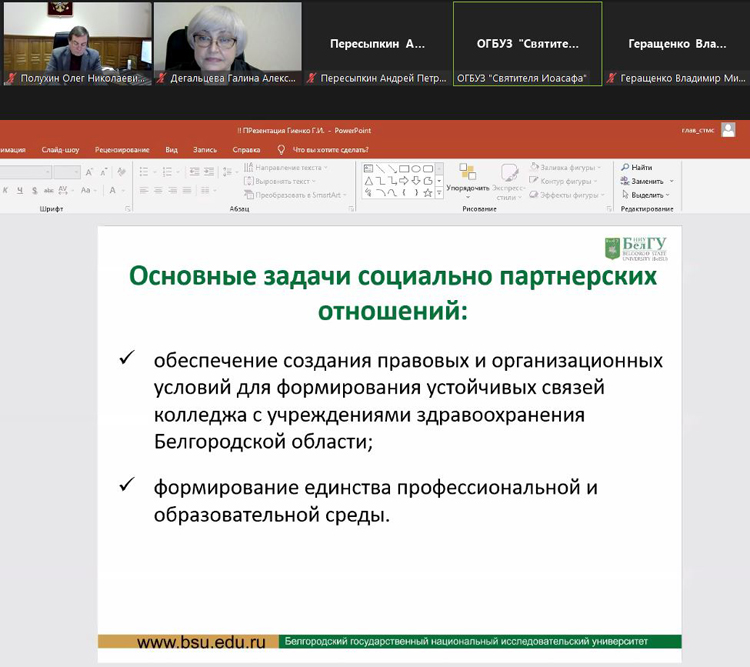Click the clear formatting eraser icon
The image size is (750, 667).
(x=118, y=172)
